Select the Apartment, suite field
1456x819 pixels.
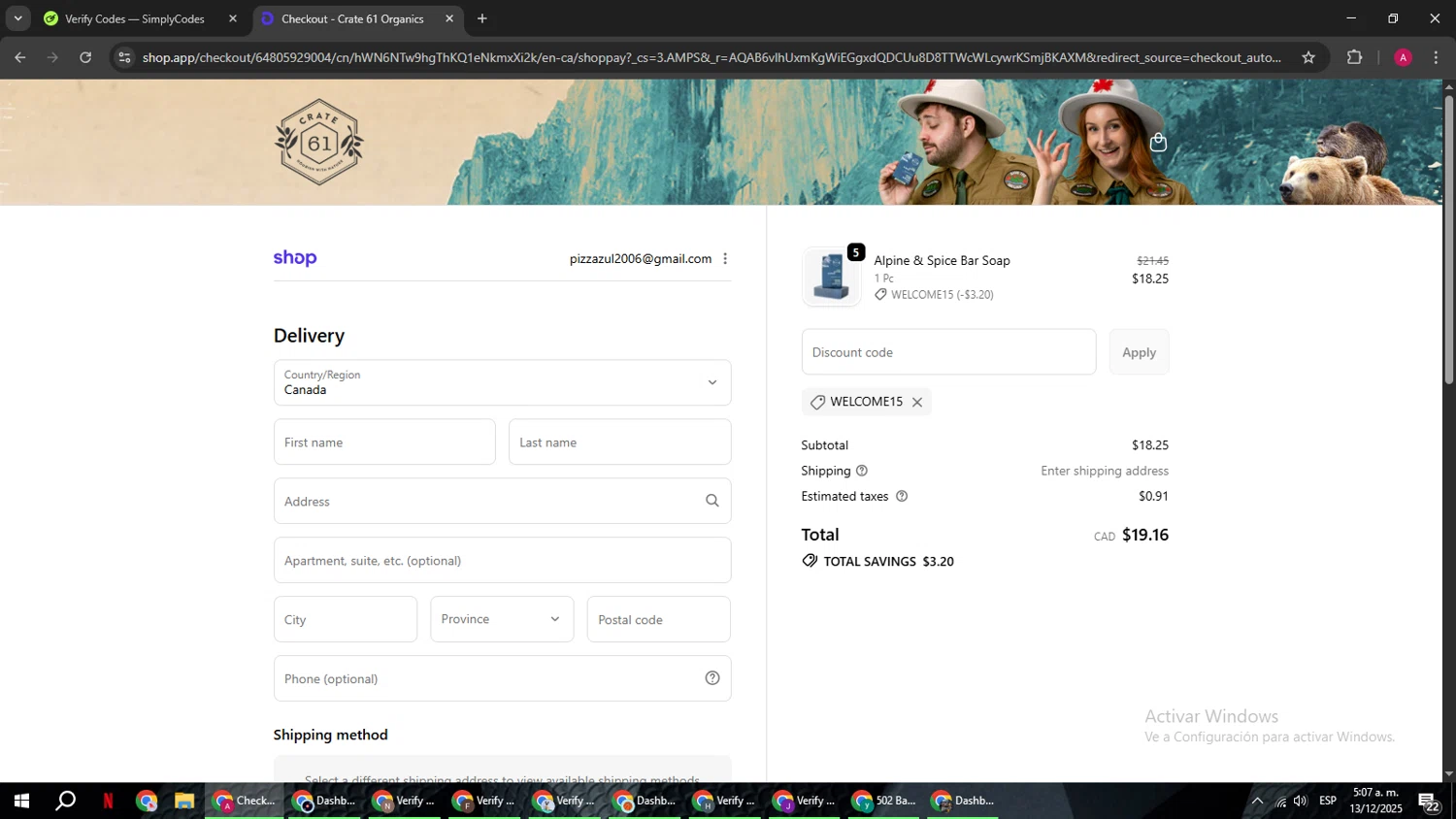(x=502, y=560)
